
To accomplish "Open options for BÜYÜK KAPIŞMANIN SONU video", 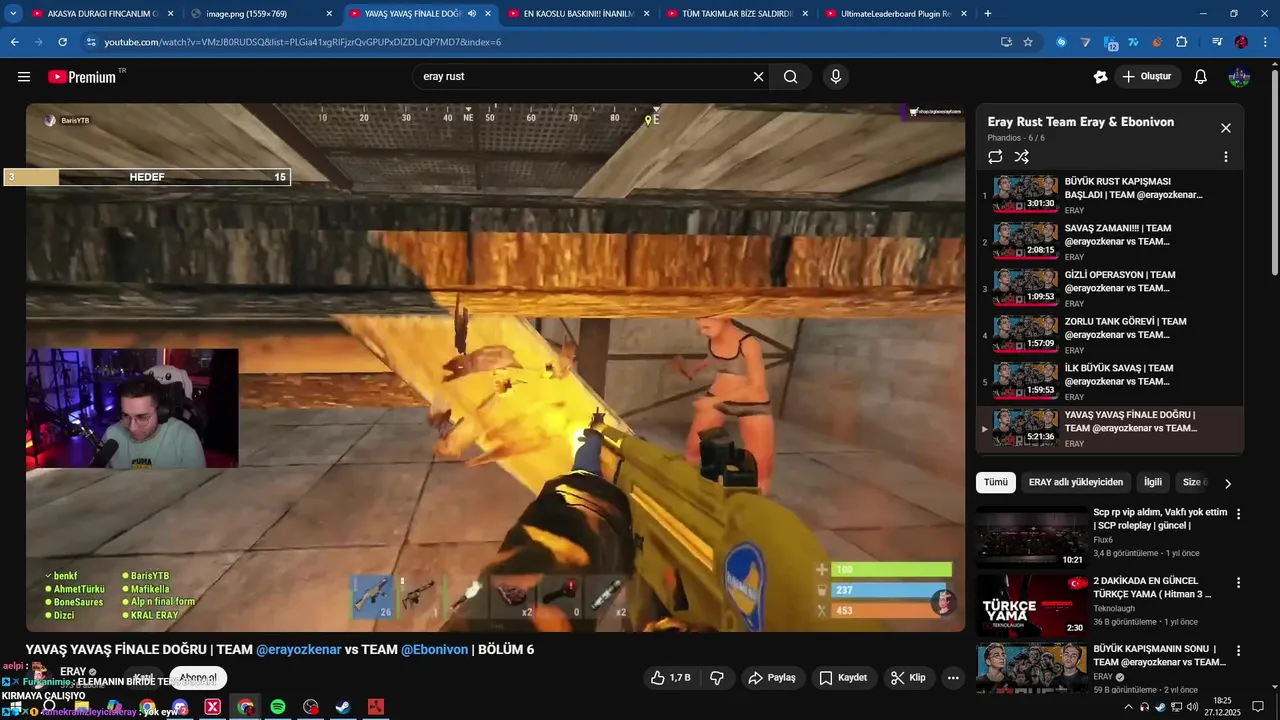I will [1238, 651].
